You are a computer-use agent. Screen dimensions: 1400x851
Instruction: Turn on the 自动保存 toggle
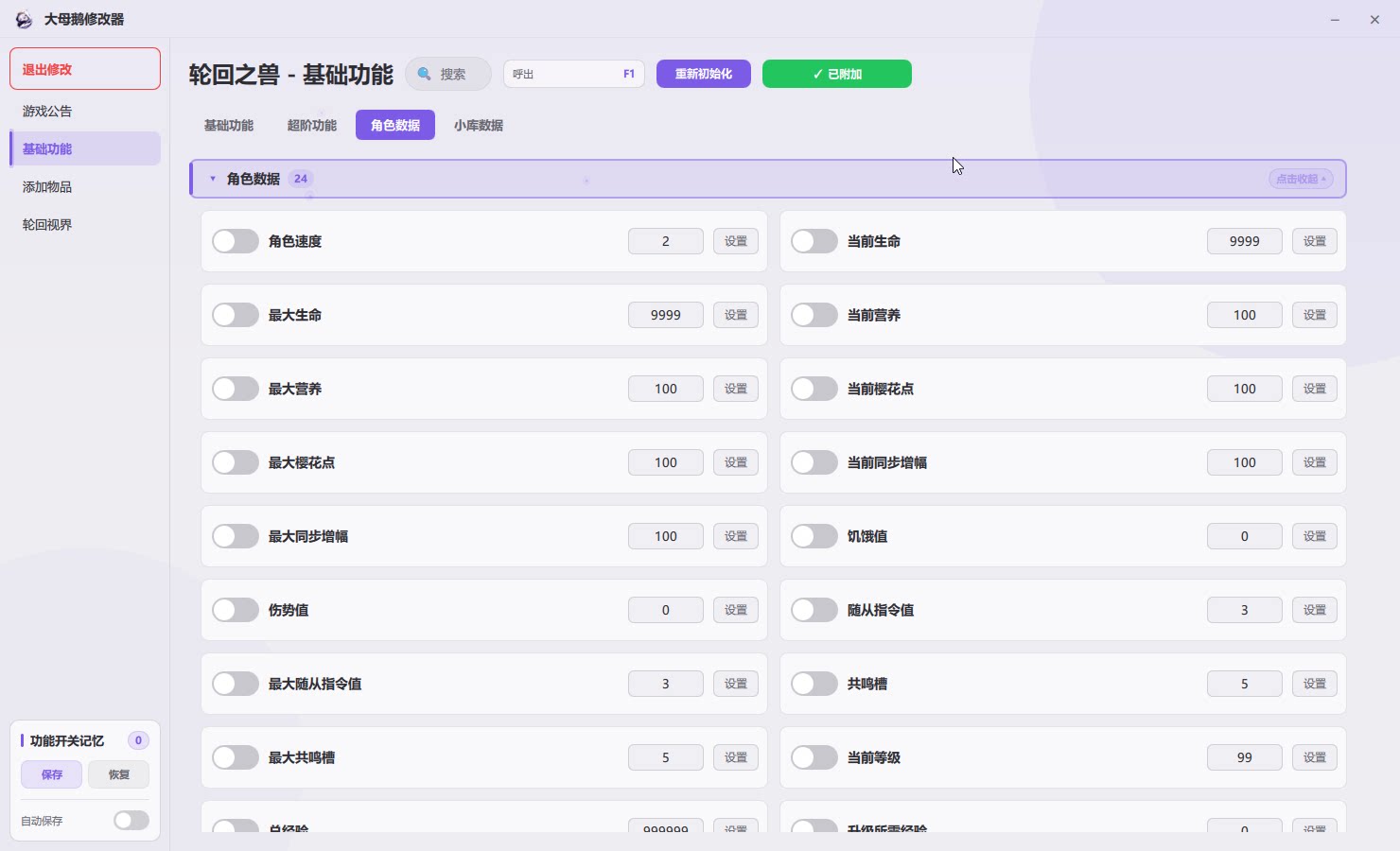point(131,820)
